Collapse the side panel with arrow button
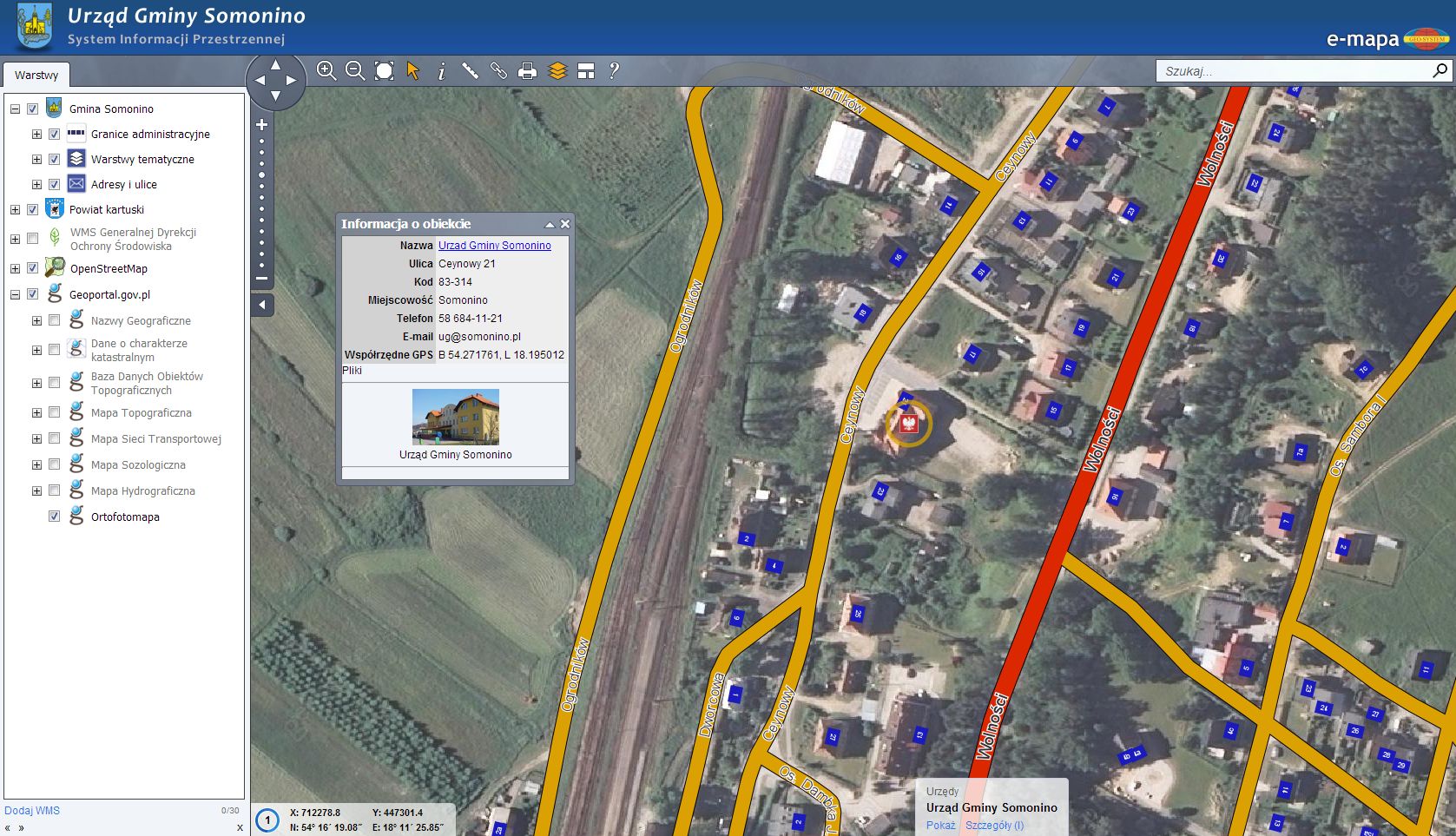Image resolution: width=1456 pixels, height=836 pixels. [263, 305]
